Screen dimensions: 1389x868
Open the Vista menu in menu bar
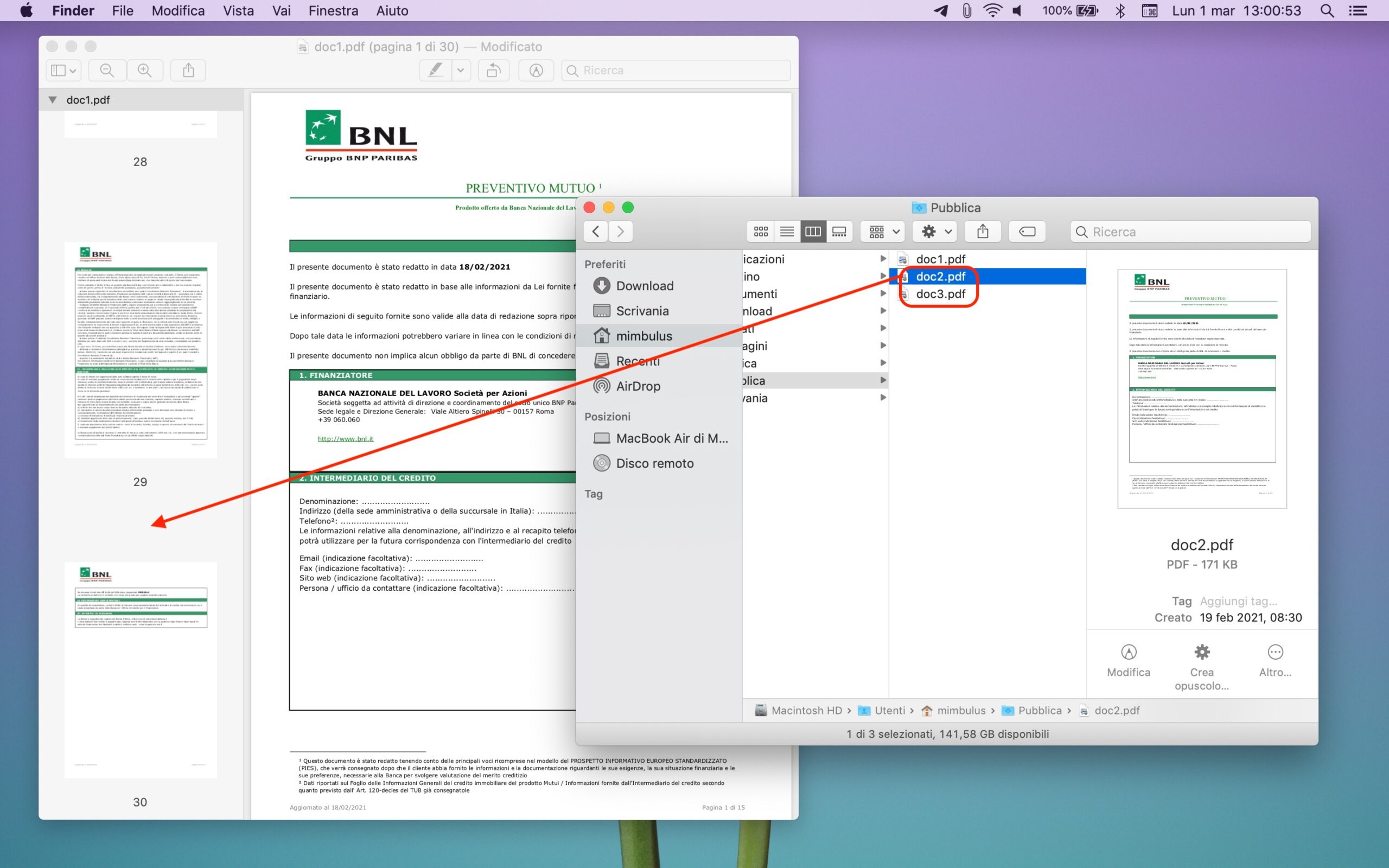point(238,10)
